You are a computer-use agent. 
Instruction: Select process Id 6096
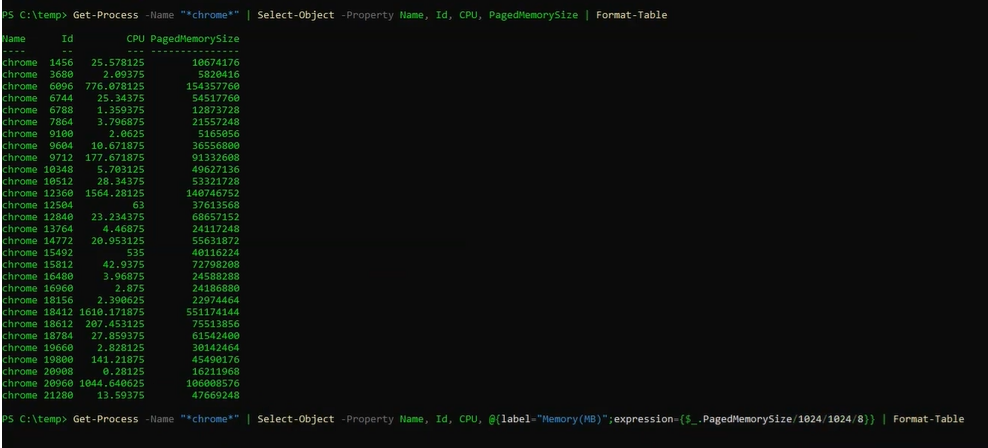point(61,86)
